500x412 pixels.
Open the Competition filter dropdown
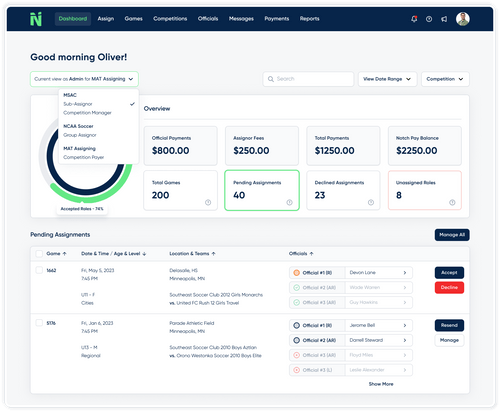(x=445, y=79)
